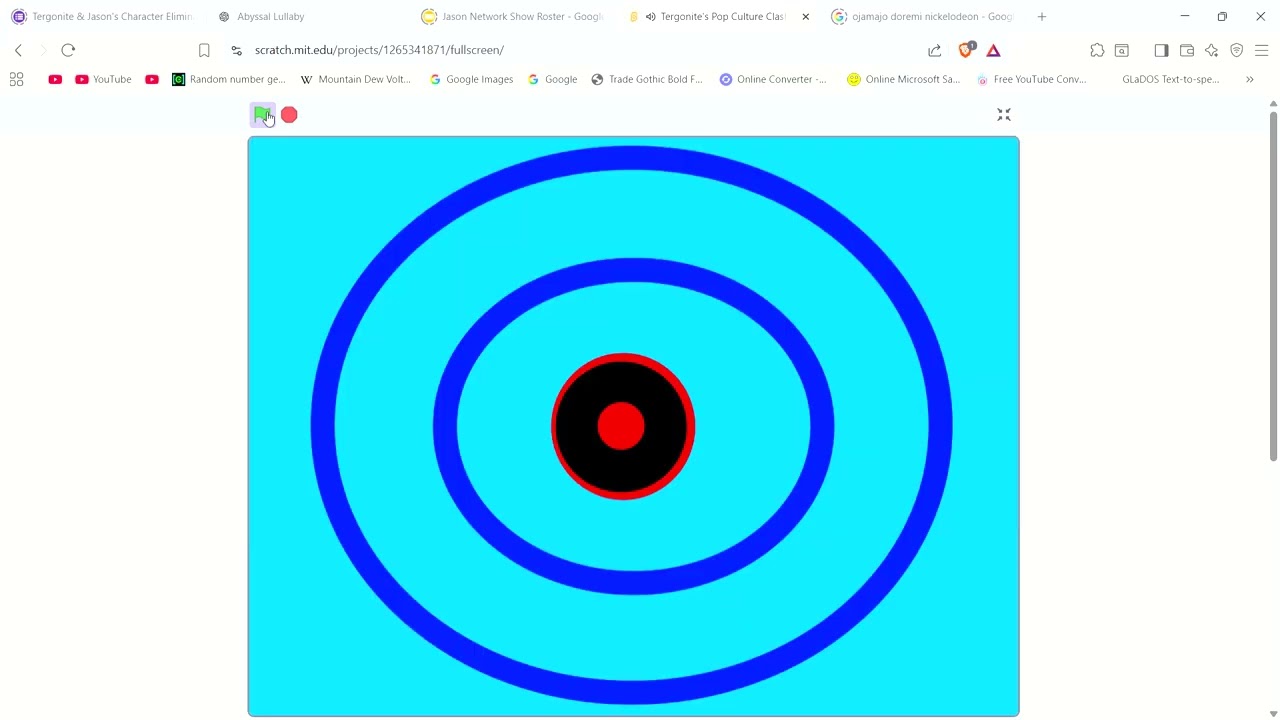Switch to Jason Network Show Roster tab
Screen dimensions: 1280x720
pyautogui.click(x=513, y=16)
